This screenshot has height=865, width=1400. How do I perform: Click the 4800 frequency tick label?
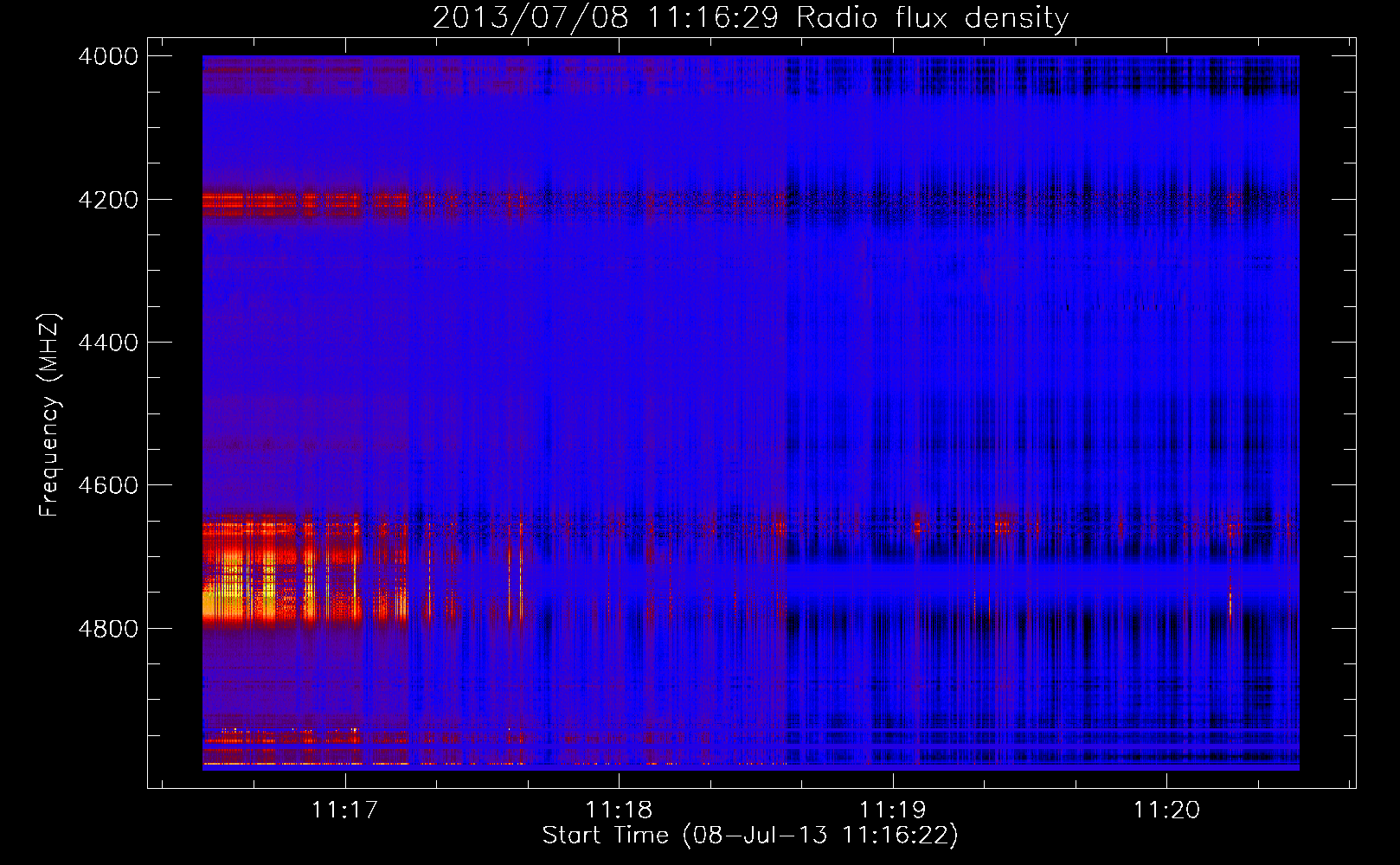point(108,629)
